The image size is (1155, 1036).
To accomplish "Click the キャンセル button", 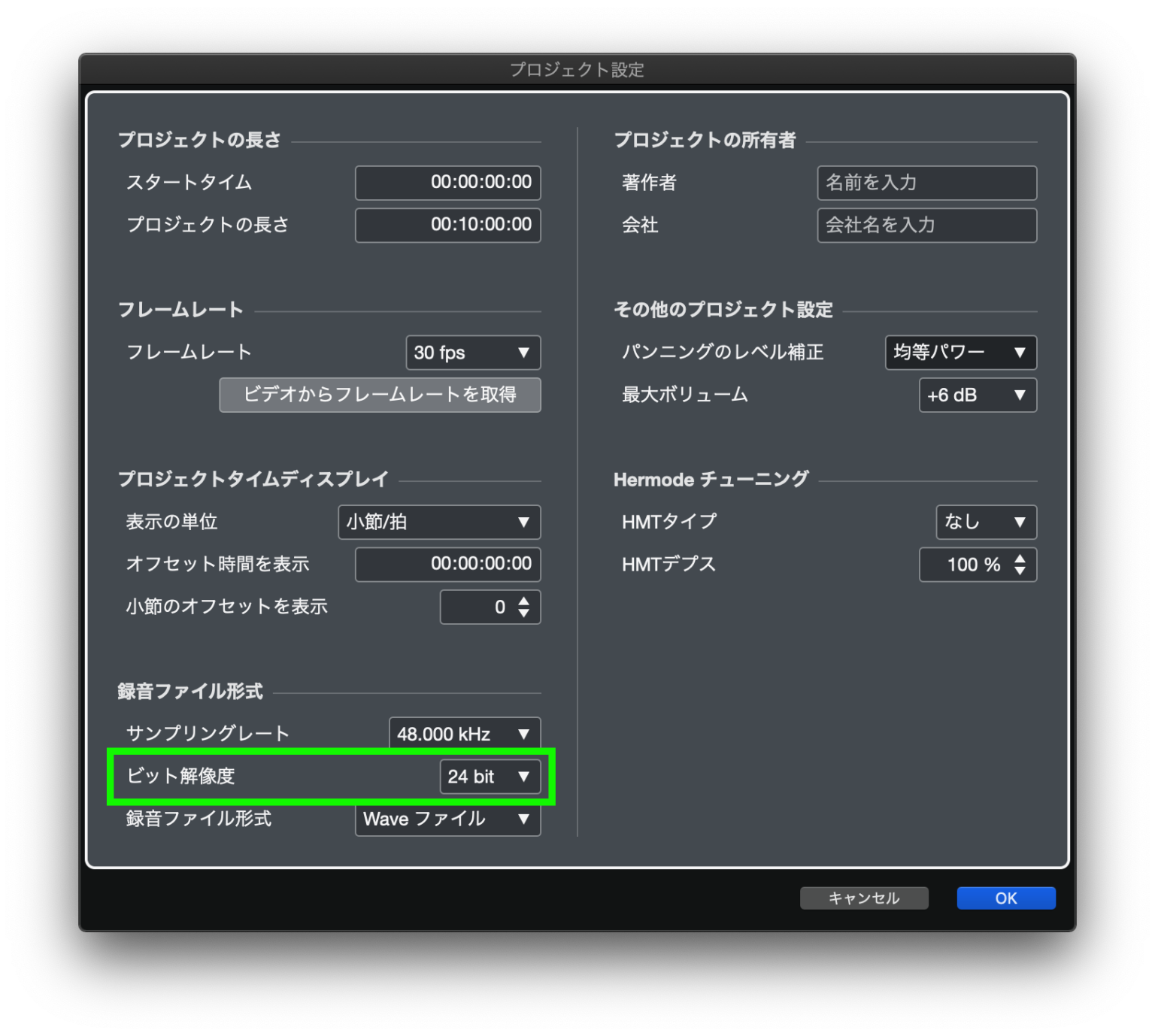I will [x=863, y=898].
